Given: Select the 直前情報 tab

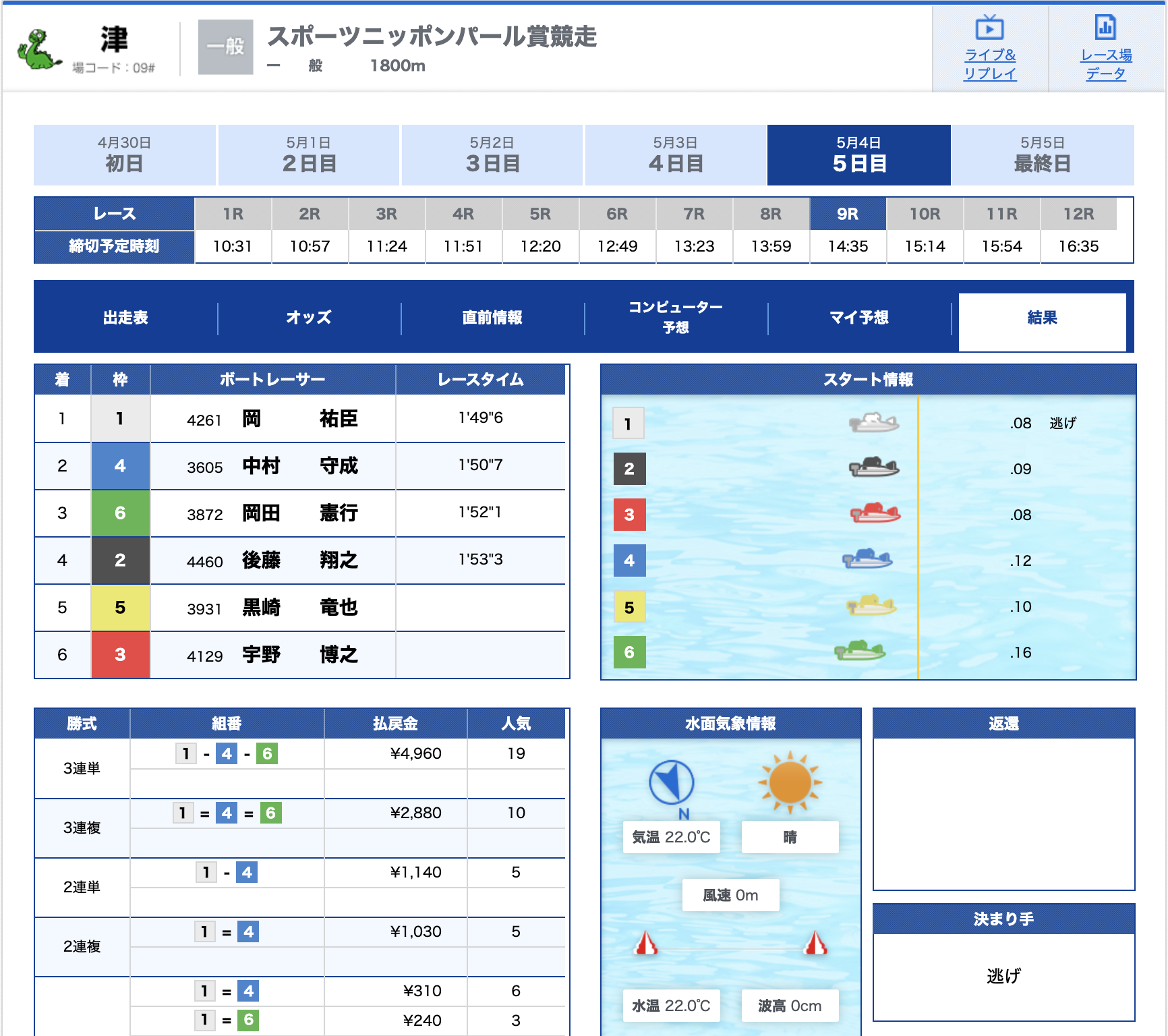Looking at the screenshot, I should [492, 318].
